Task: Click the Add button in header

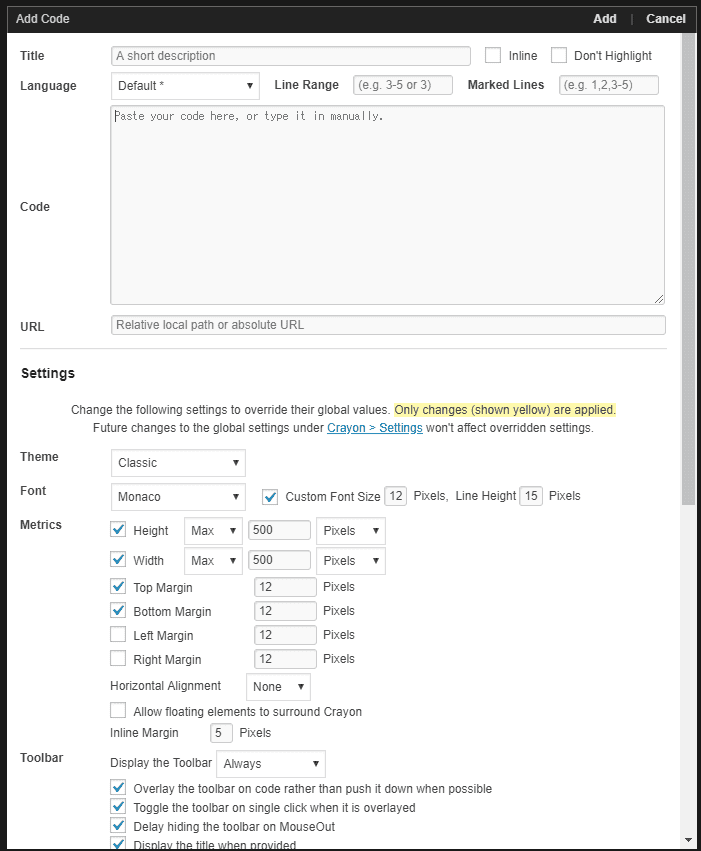Action: tap(604, 19)
